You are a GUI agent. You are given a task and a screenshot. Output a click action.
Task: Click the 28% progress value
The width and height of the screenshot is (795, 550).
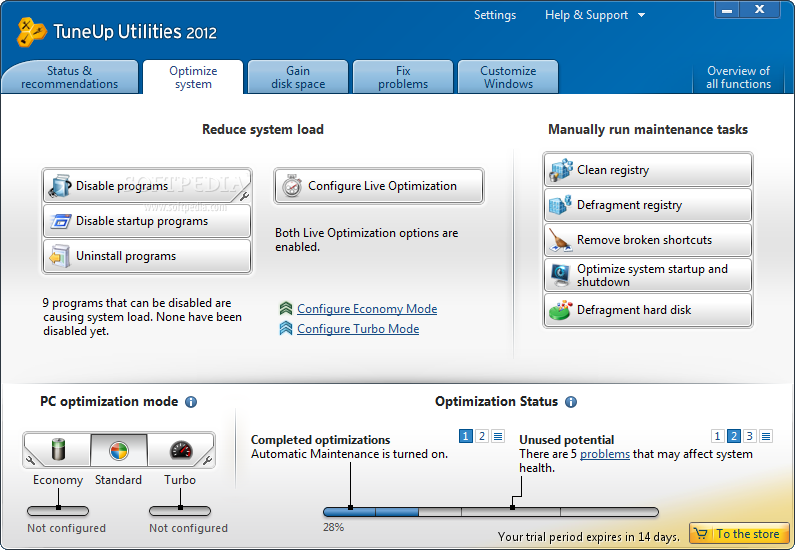334,527
